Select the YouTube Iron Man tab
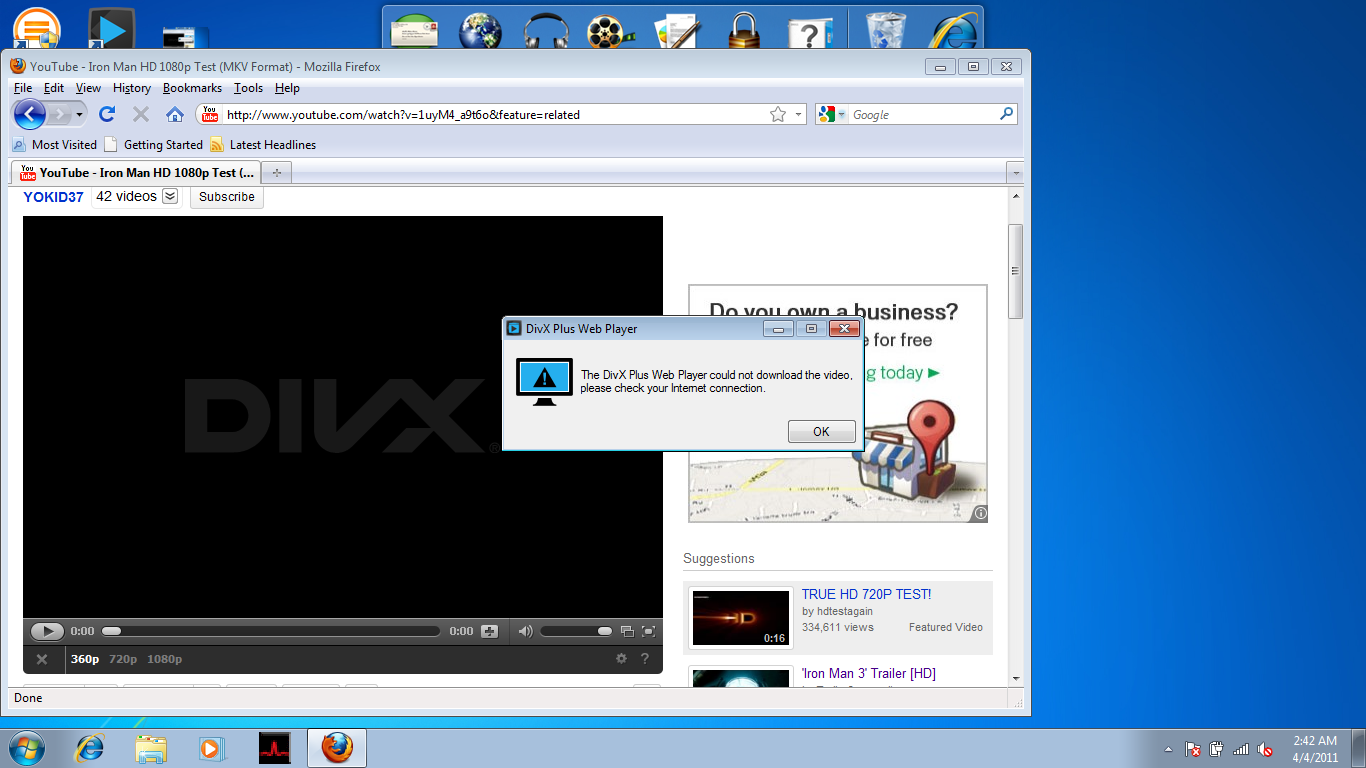 point(136,172)
